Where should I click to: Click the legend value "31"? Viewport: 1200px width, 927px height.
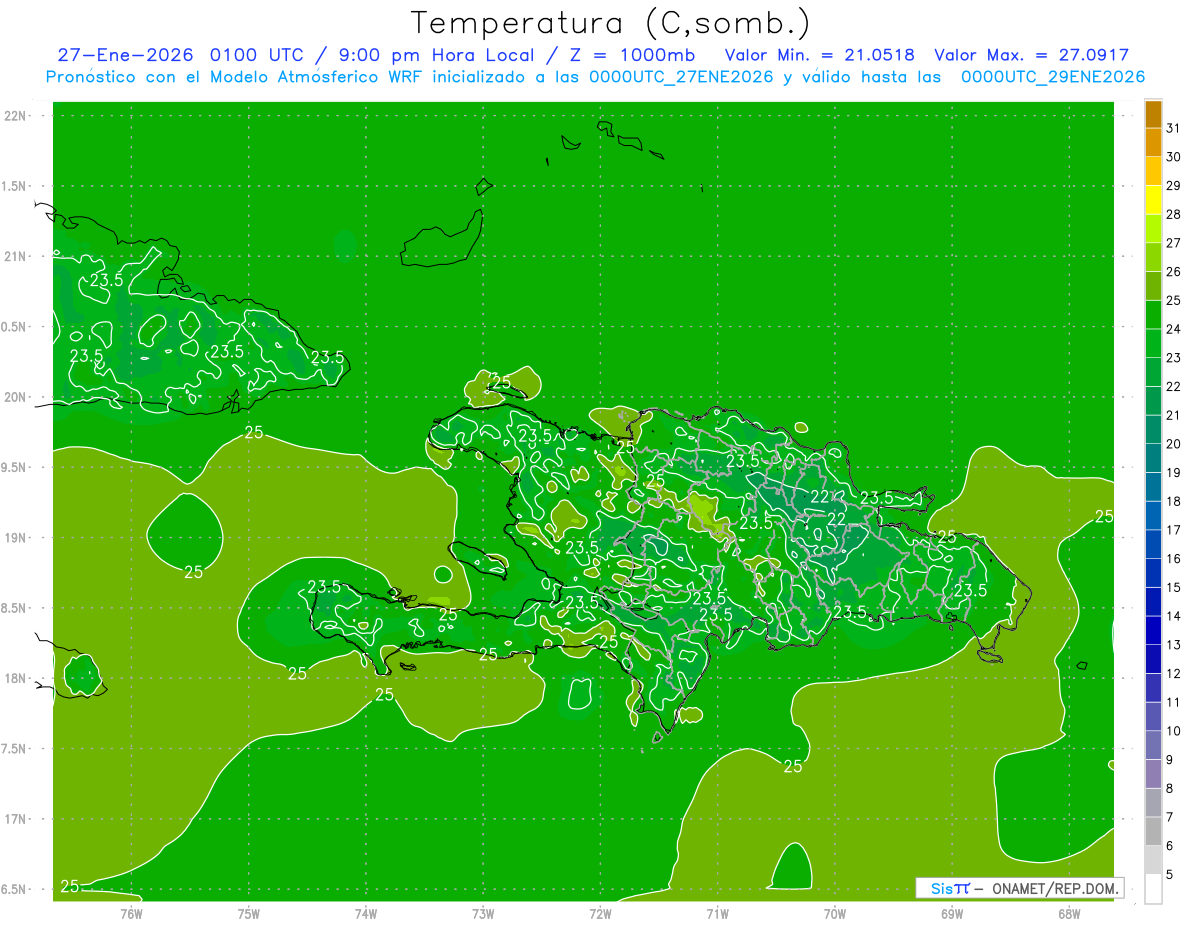pos(1174,128)
